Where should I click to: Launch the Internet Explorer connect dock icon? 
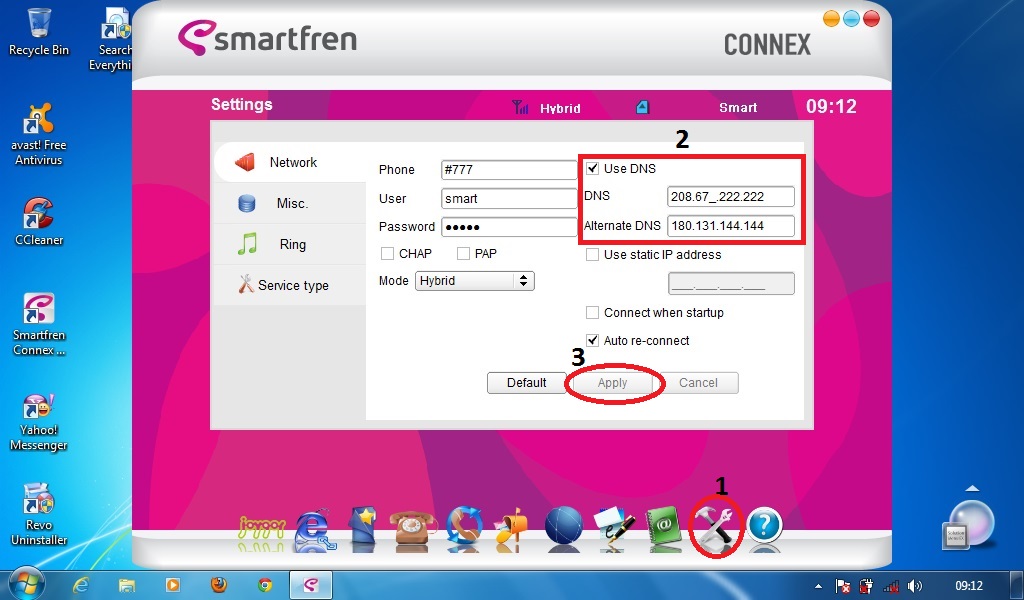[x=315, y=528]
